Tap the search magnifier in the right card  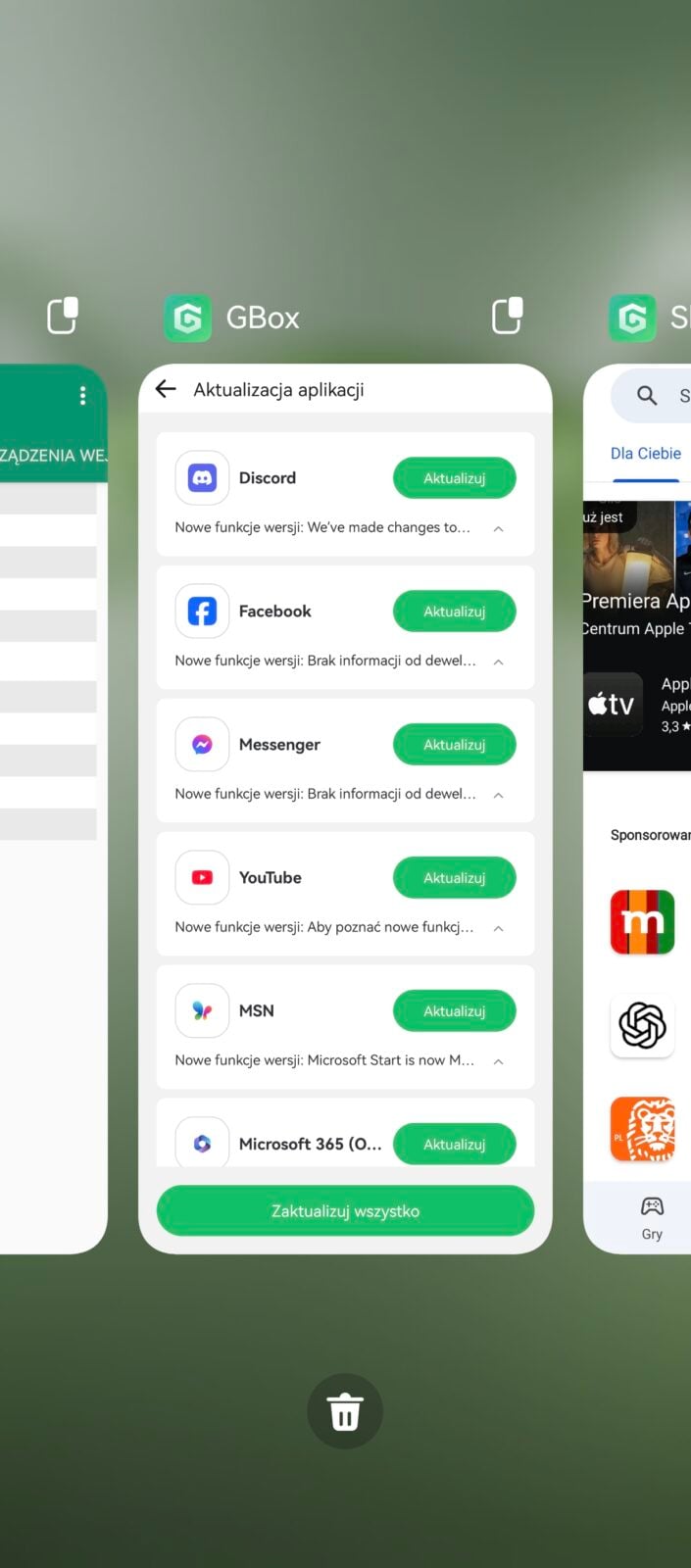[x=647, y=395]
